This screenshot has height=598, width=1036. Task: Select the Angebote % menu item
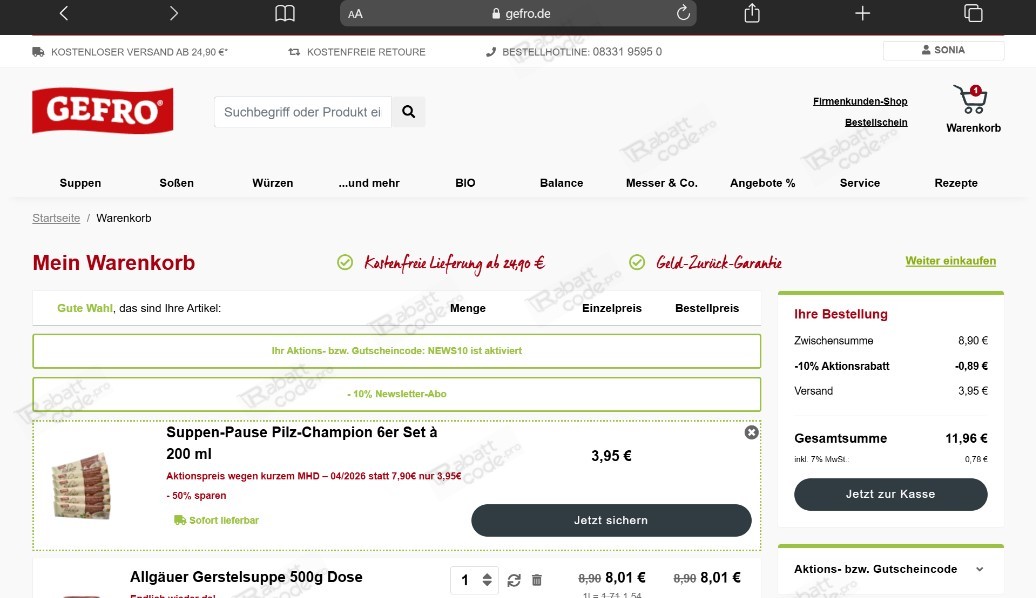tap(762, 183)
